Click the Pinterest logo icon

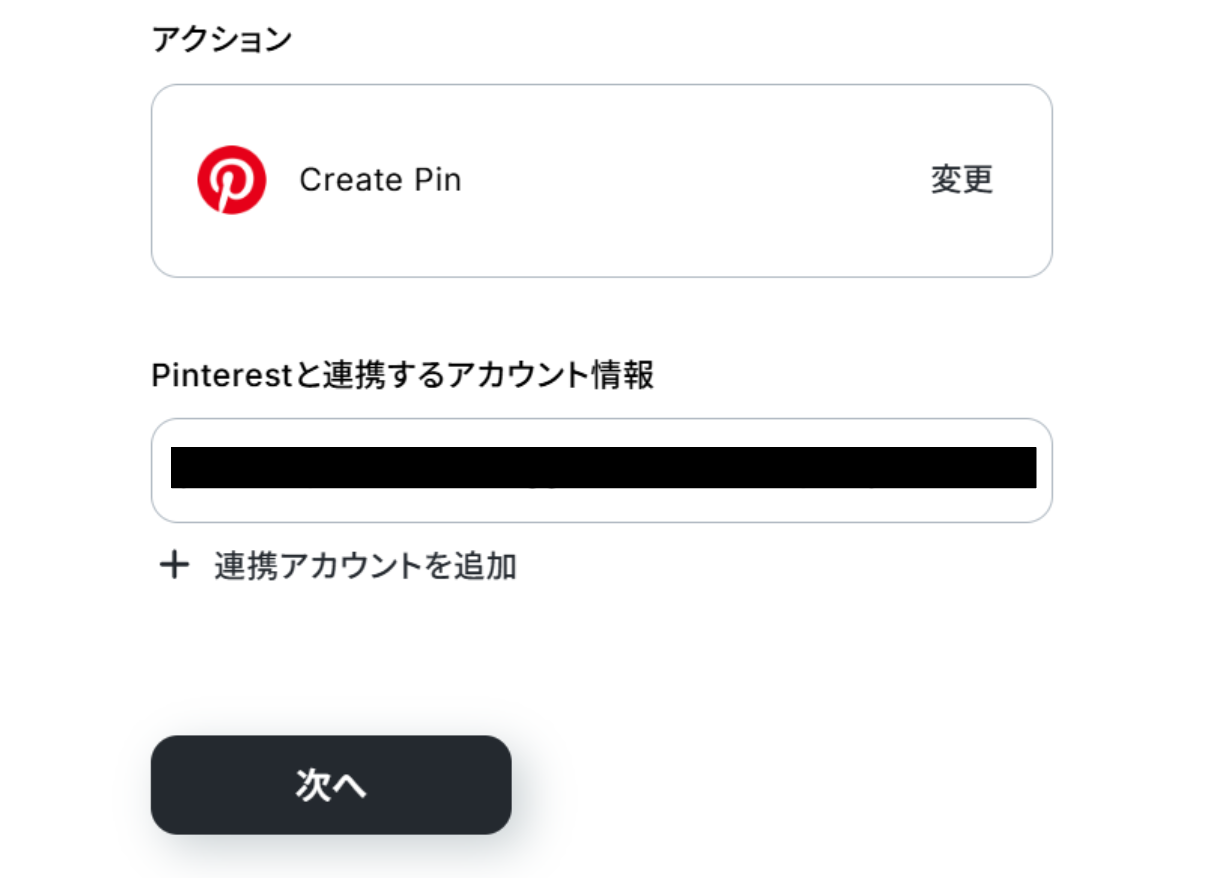[231, 180]
